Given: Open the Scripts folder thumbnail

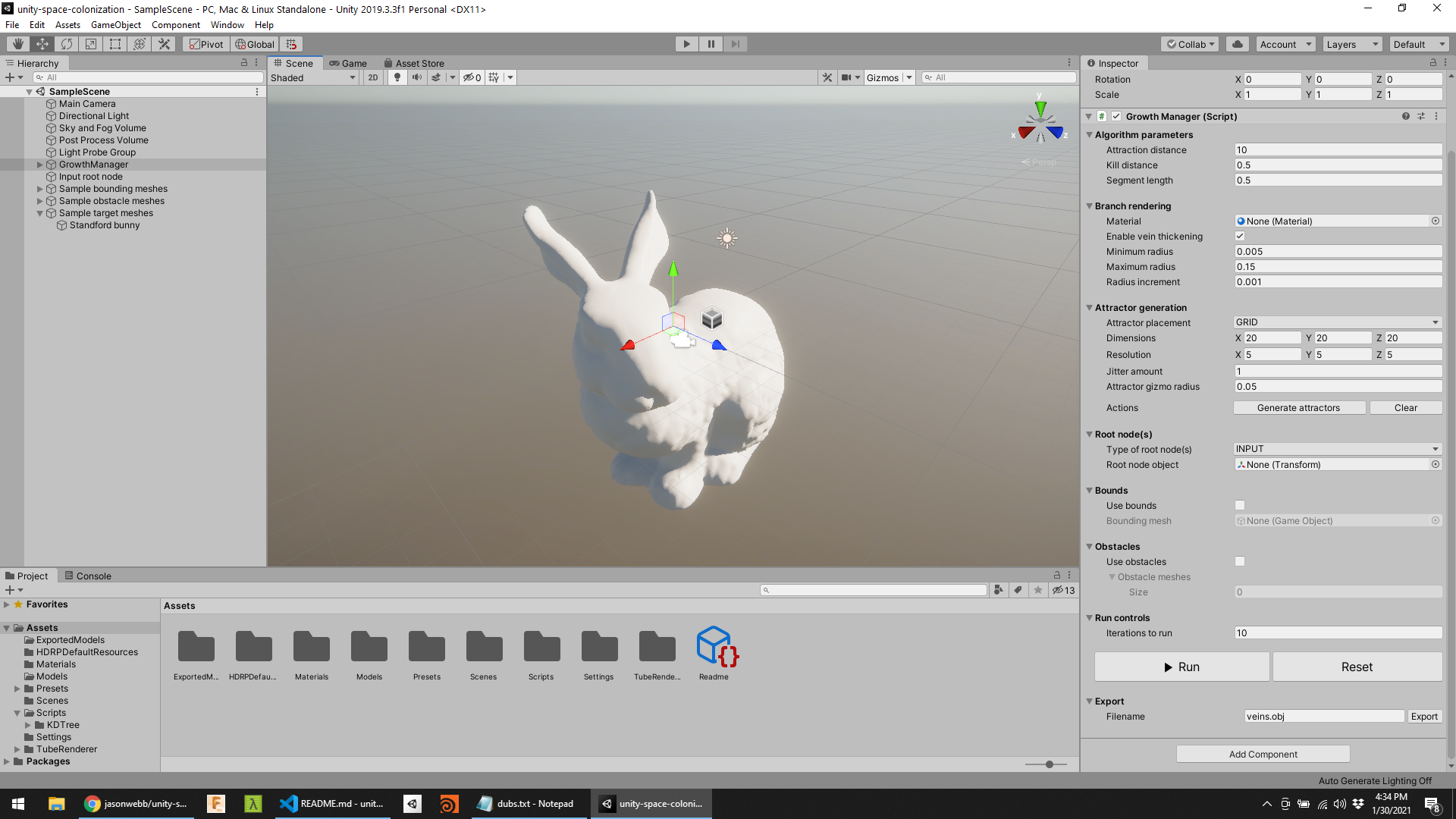Looking at the screenshot, I should click(541, 653).
